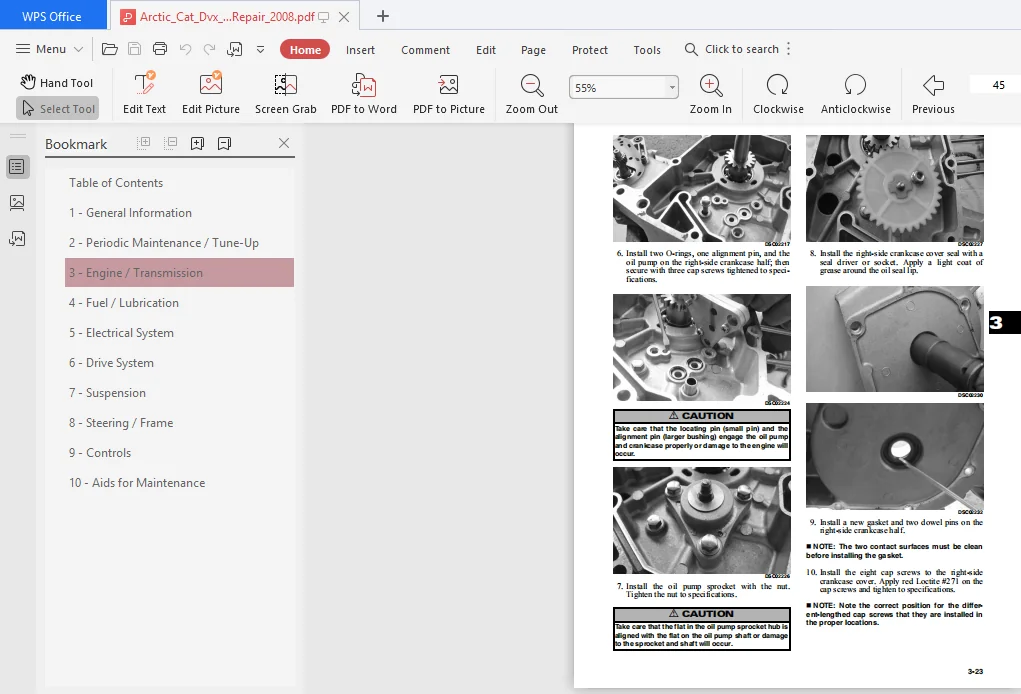Viewport: 1021px width, 694px height.
Task: Open the Comment ribbon tab
Action: (x=425, y=50)
